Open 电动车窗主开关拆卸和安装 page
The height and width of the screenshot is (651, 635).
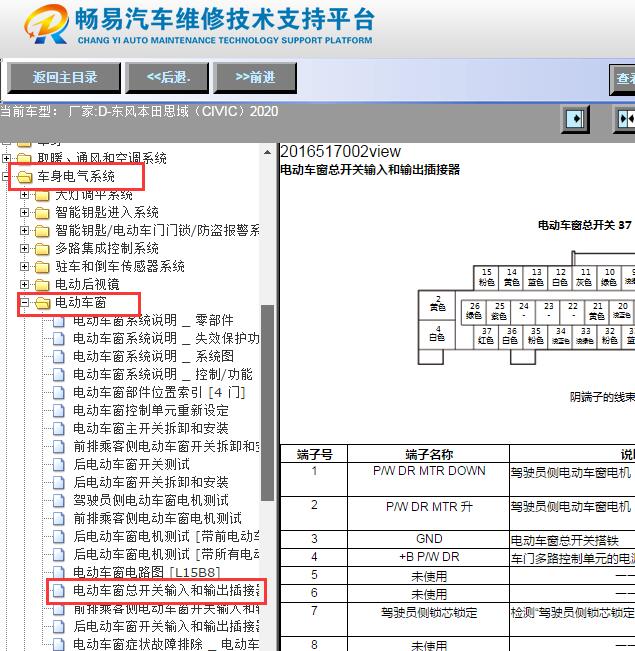point(151,428)
